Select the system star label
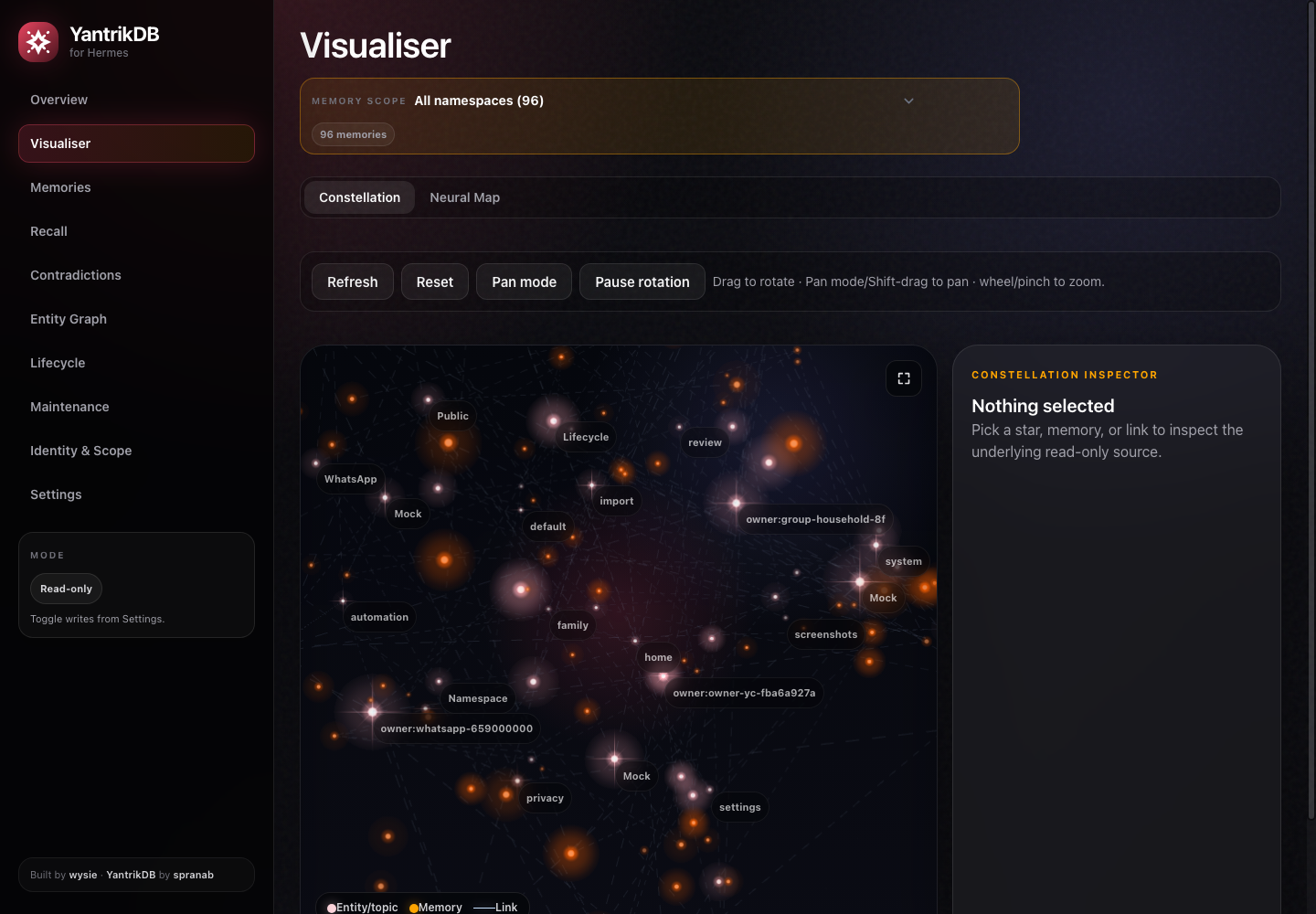 click(904, 561)
